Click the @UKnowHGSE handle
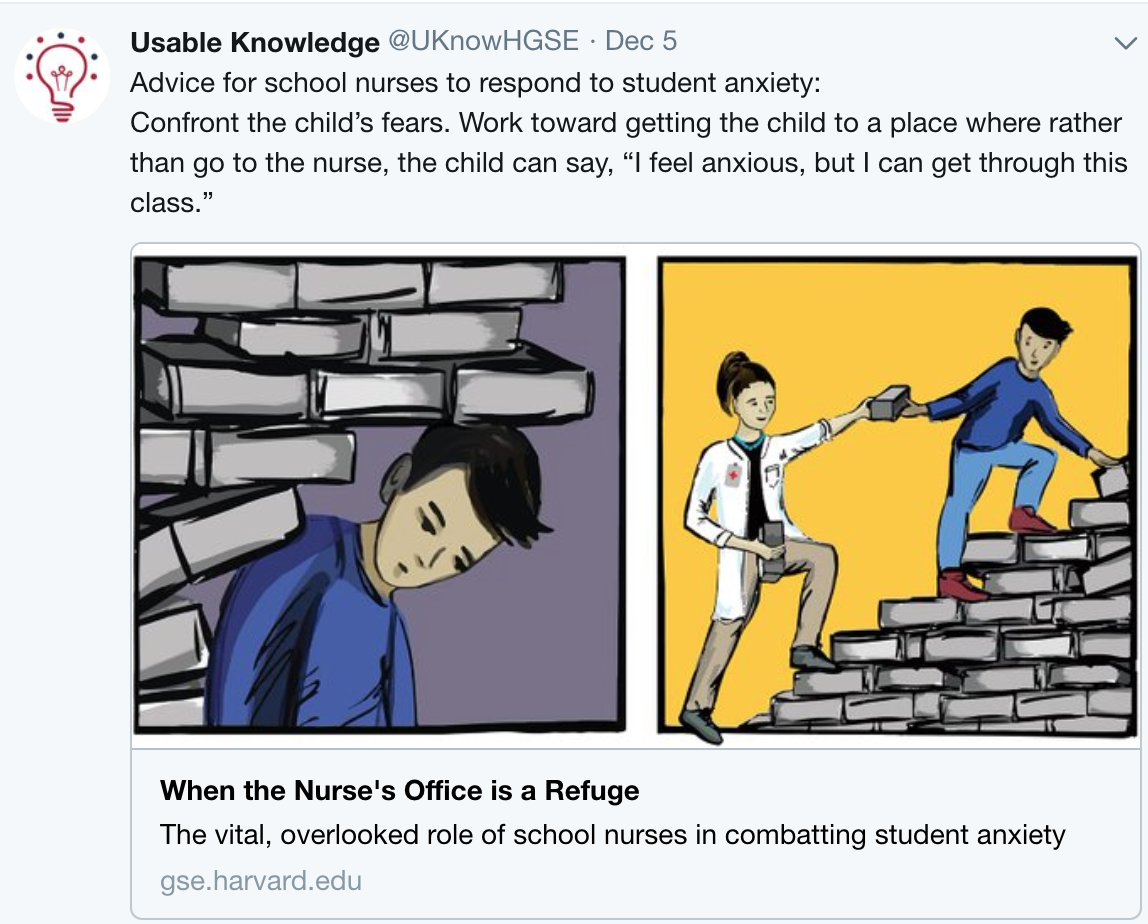The image size is (1148, 924). [483, 41]
